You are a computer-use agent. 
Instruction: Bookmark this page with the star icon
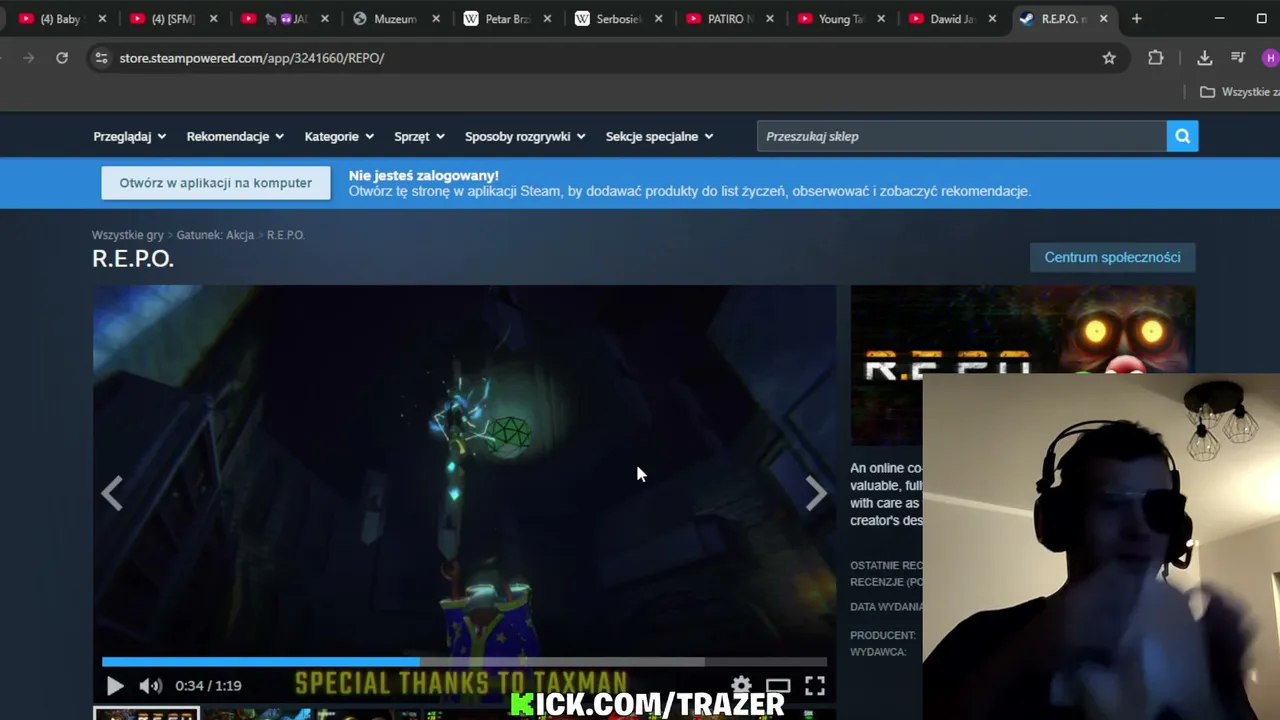pos(1109,58)
